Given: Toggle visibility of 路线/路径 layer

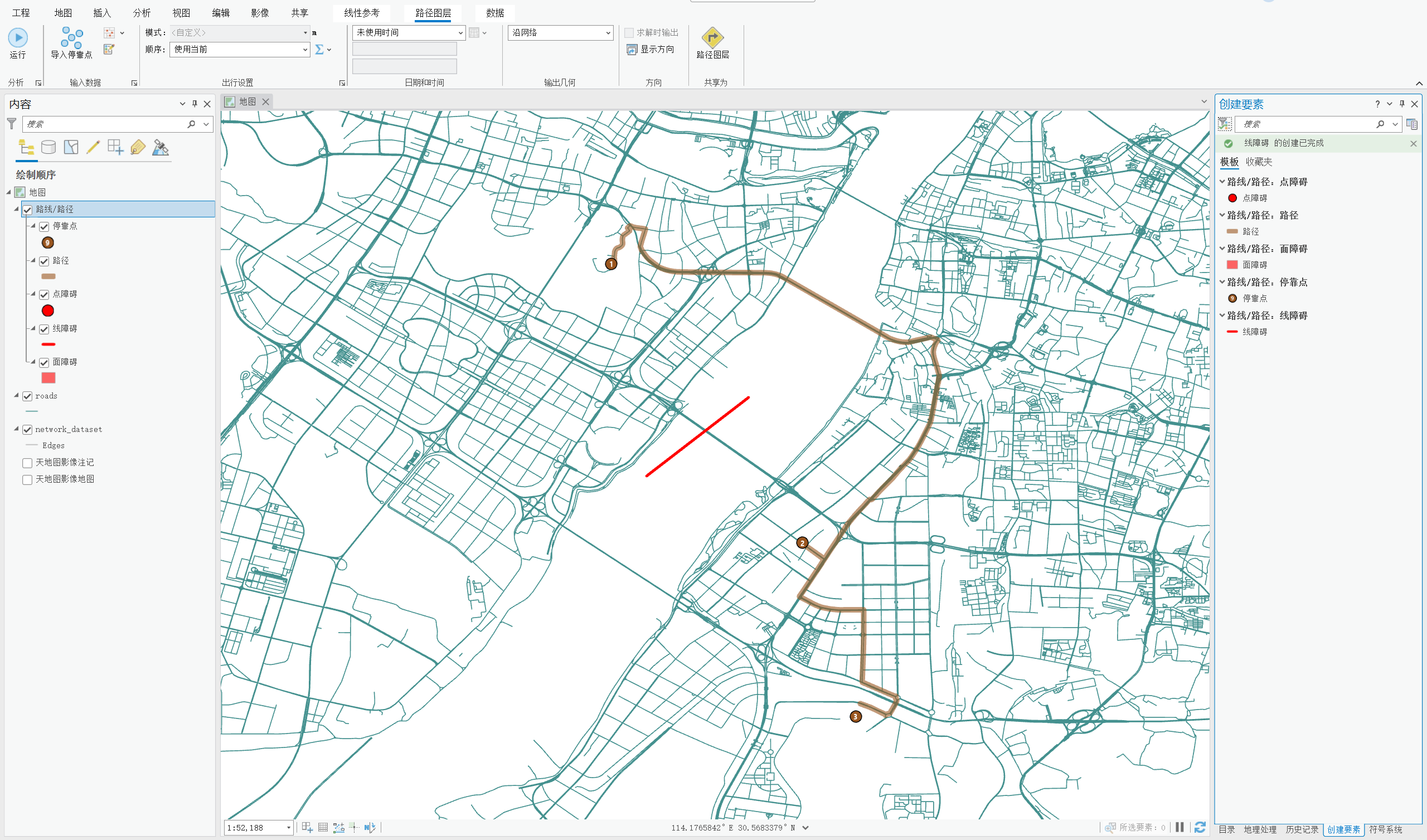Looking at the screenshot, I should click(27, 209).
